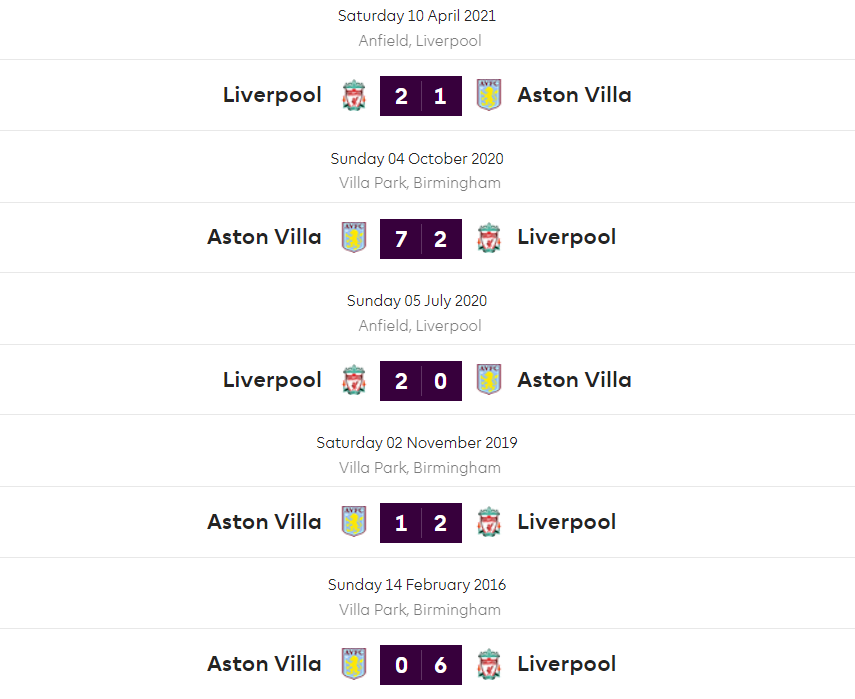Open the 2-0 Liverpool vs Aston Villa score
Image resolution: width=855 pixels, height=699 pixels.
(421, 380)
